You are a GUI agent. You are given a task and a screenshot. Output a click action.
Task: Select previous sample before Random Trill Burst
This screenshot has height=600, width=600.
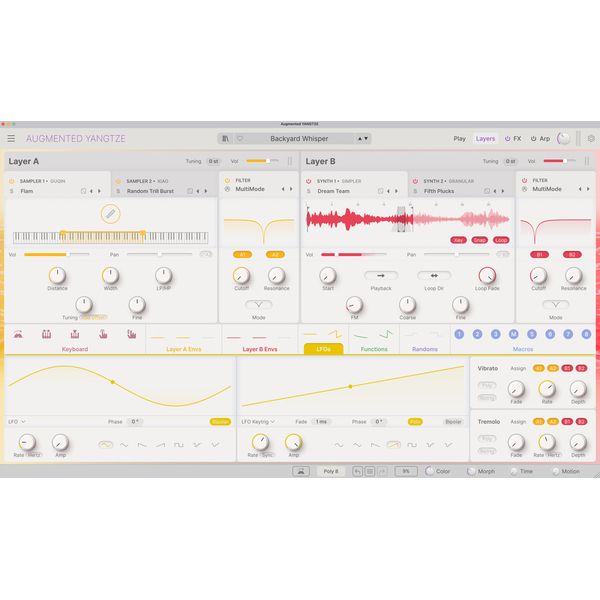point(197,191)
